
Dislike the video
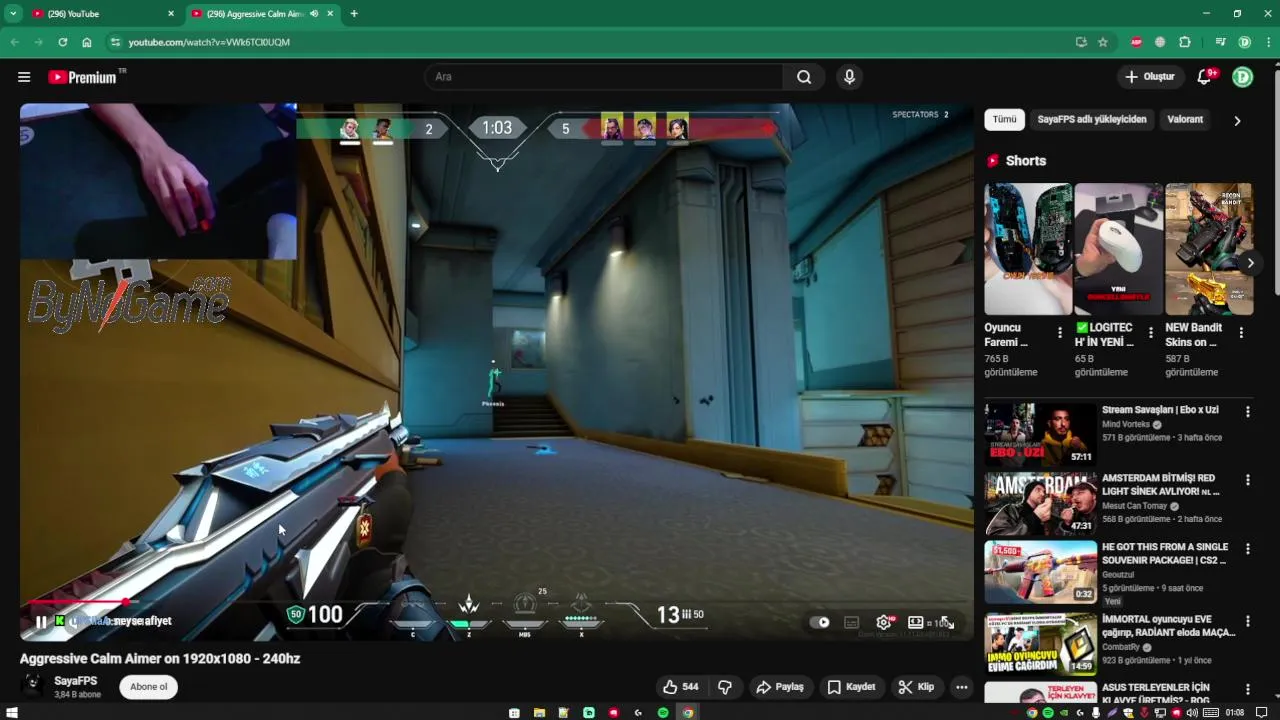click(726, 687)
